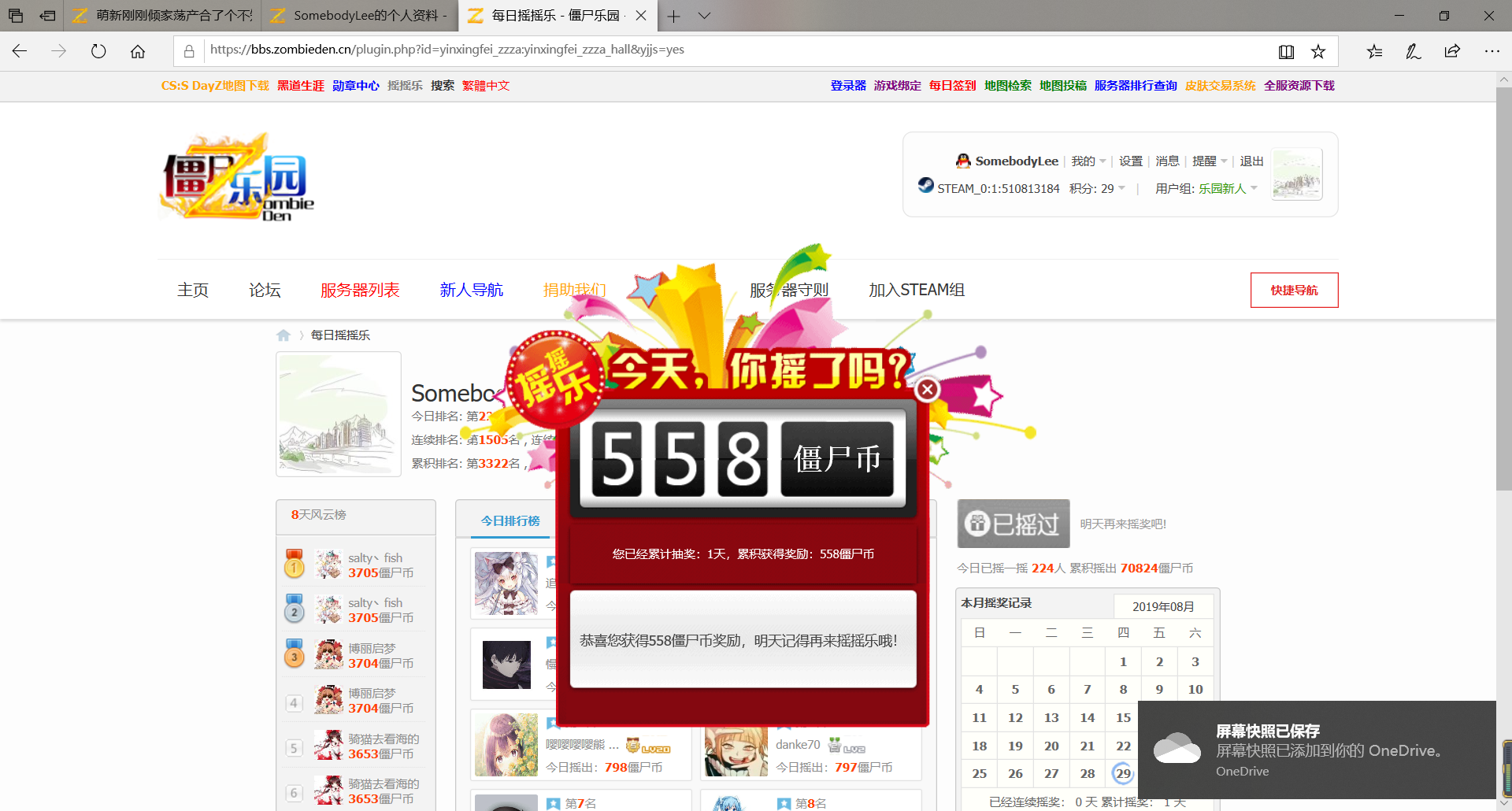Click the 快捷导航 button

click(x=1294, y=291)
